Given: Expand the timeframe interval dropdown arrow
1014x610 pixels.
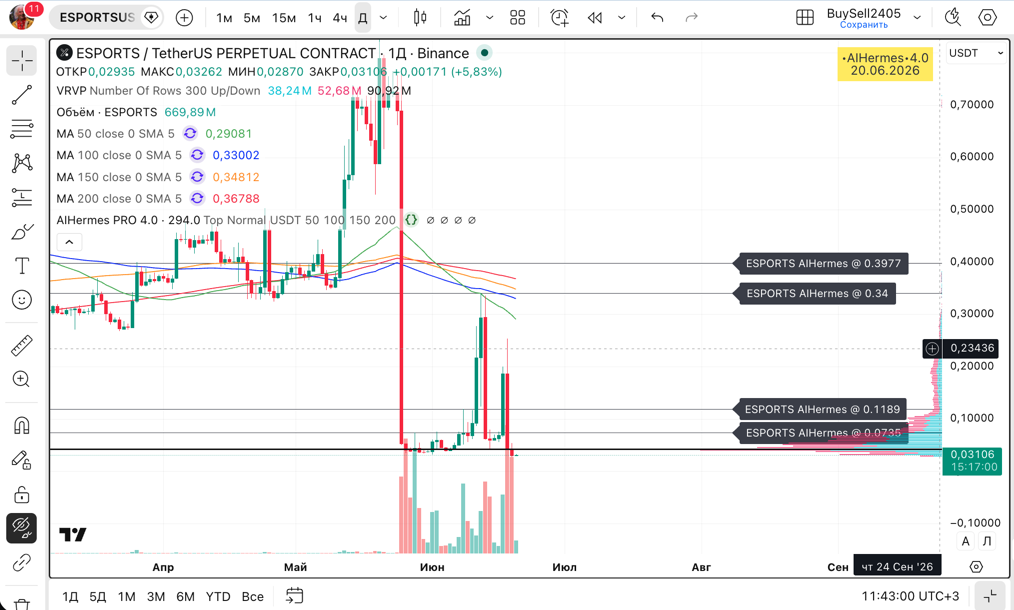Looking at the screenshot, I should [x=383, y=17].
